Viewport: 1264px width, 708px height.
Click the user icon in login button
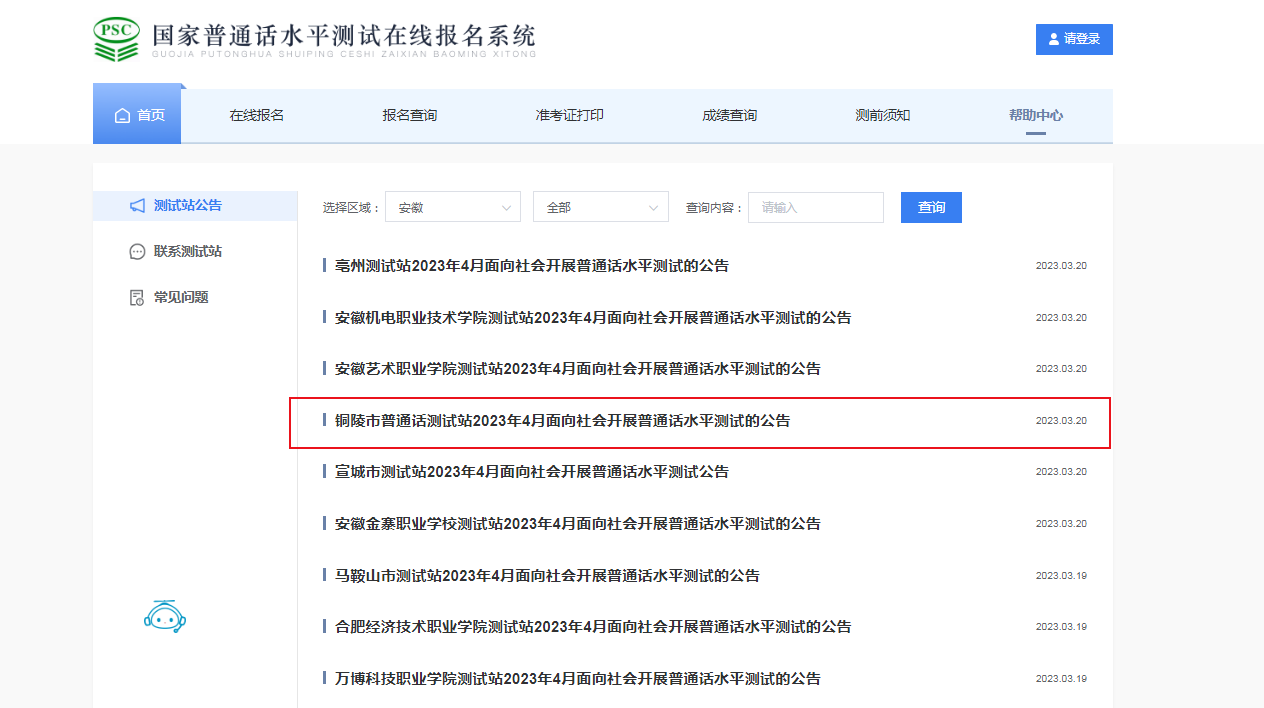tap(1054, 39)
